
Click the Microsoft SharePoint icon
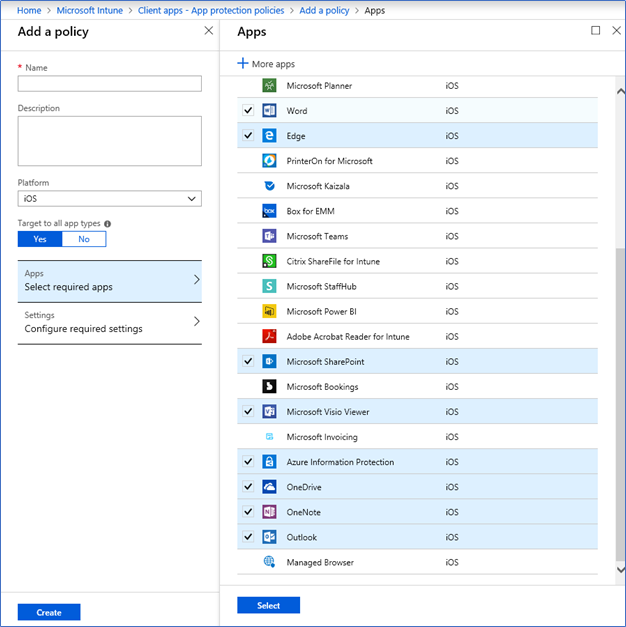tap(269, 361)
